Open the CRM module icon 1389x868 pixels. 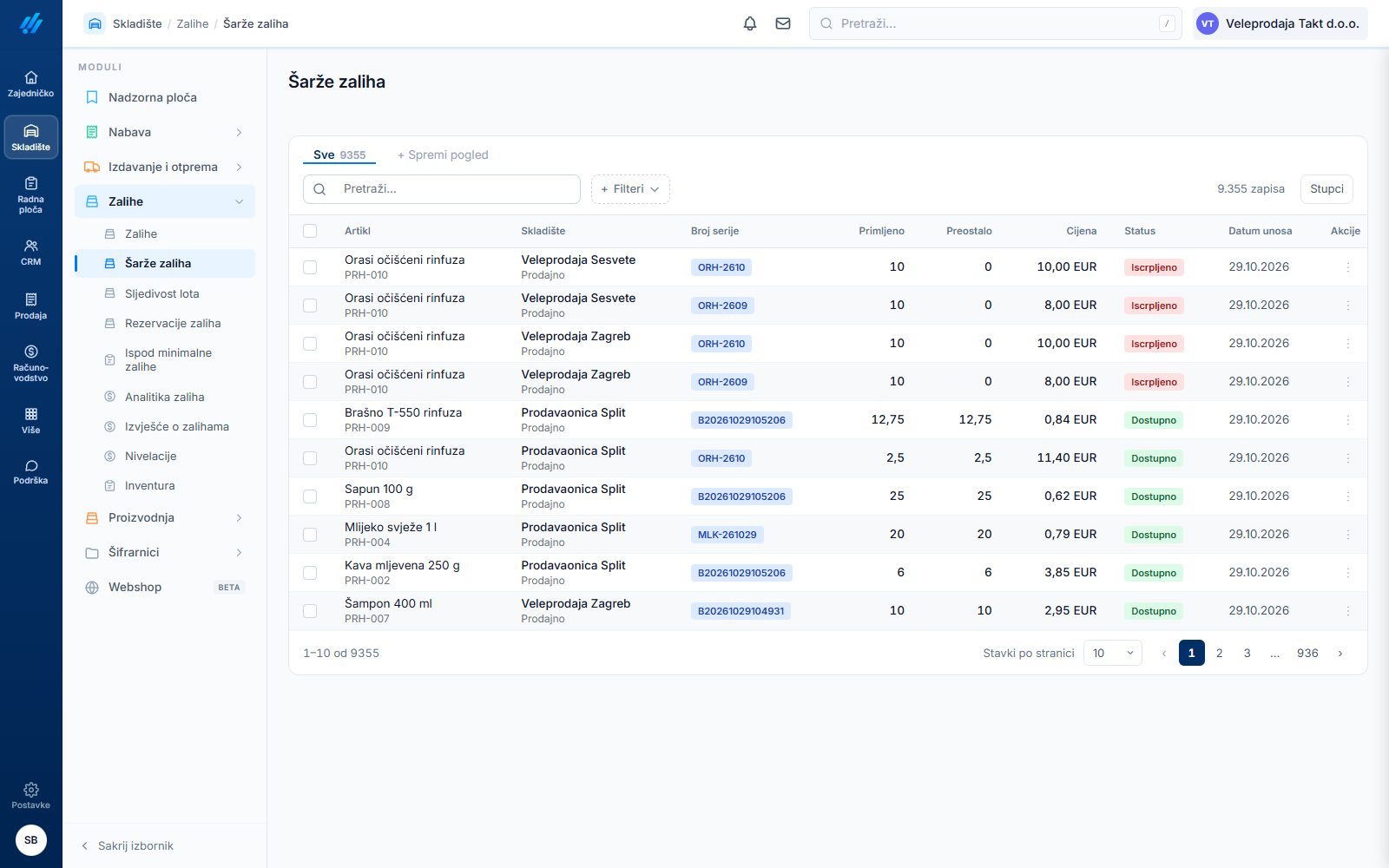[31, 252]
